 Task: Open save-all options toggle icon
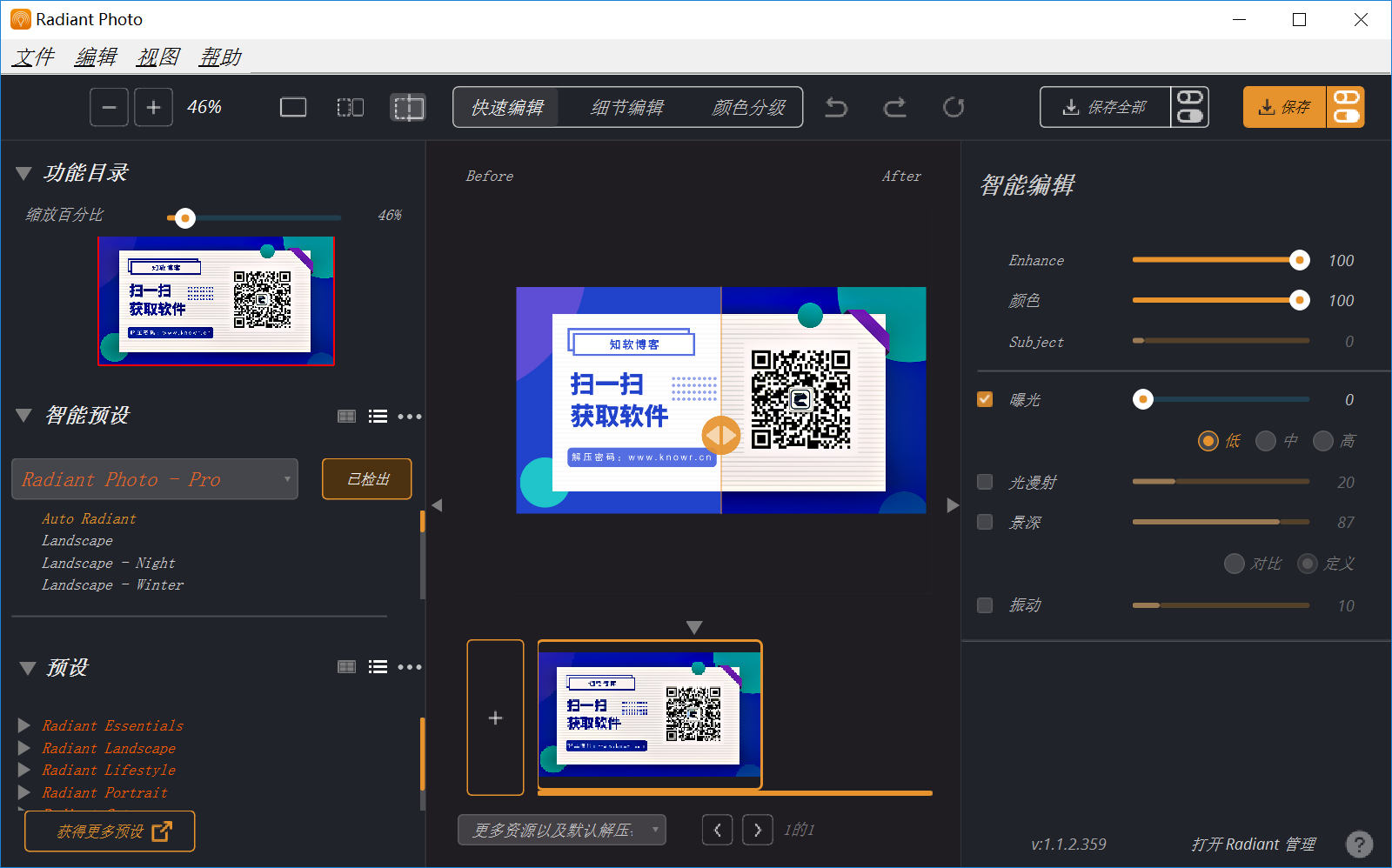click(1189, 107)
